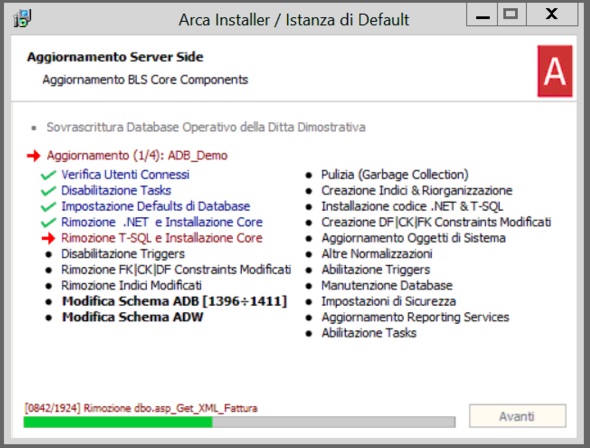The width and height of the screenshot is (590, 448).
Task: Click the window title 'Arca Installer / Istanza di Default'
Action: [294, 20]
